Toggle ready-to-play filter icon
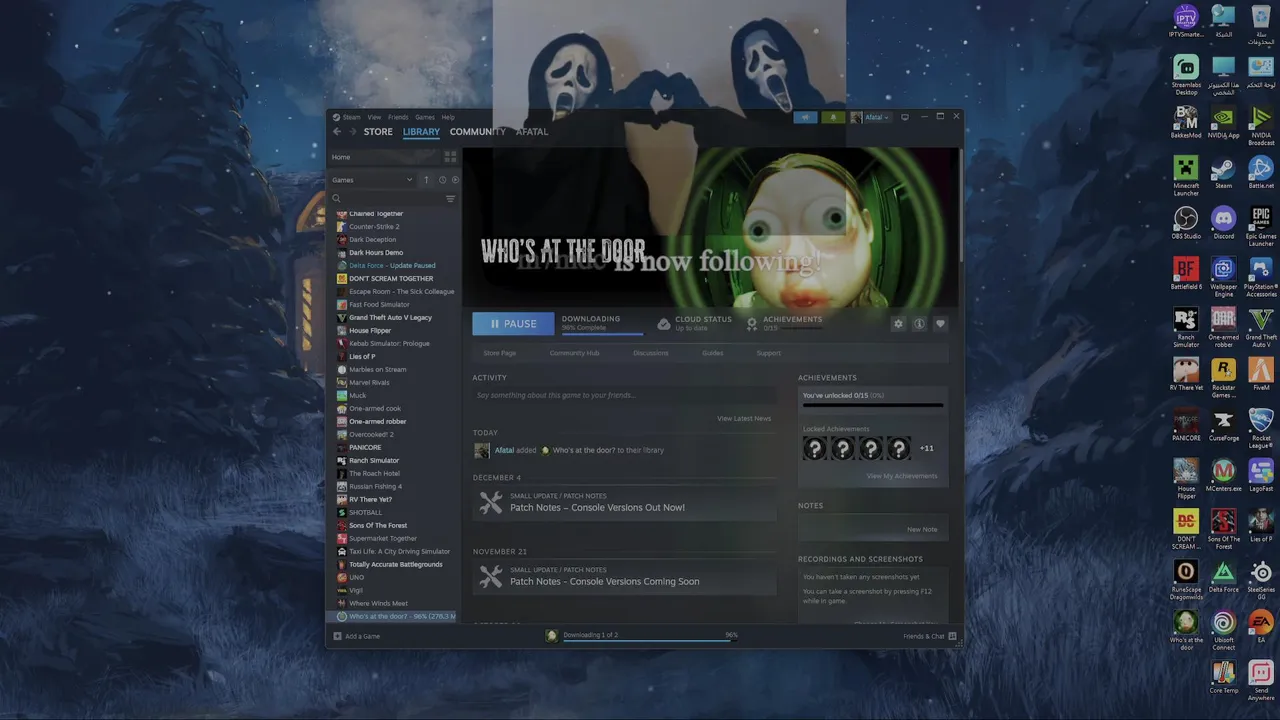The width and height of the screenshot is (1280, 720). tap(455, 180)
